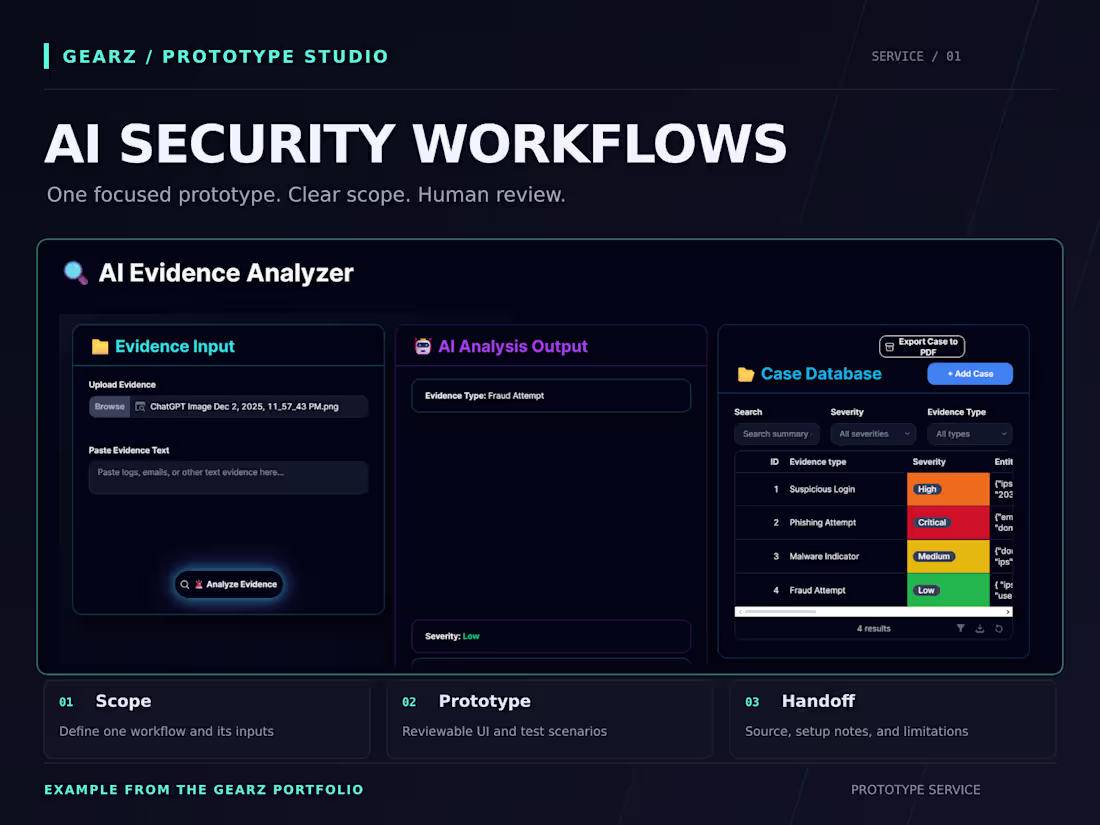The height and width of the screenshot is (825, 1100).
Task: Open the All types evidence dropdown
Action: (x=970, y=434)
